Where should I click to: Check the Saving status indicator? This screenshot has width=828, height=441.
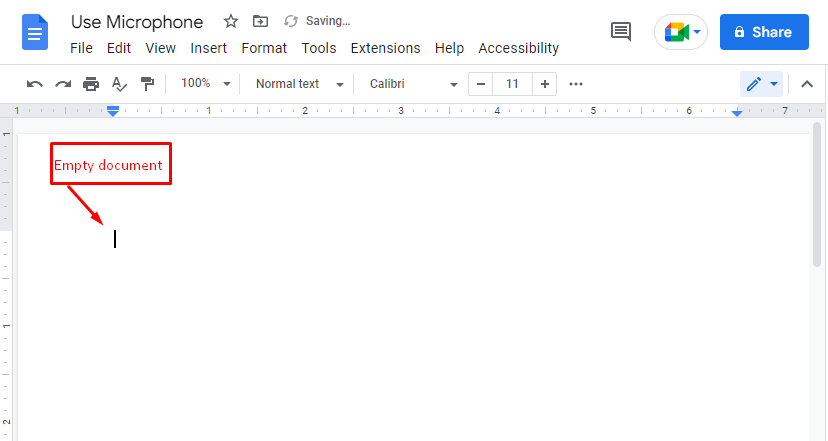pyautogui.click(x=317, y=21)
